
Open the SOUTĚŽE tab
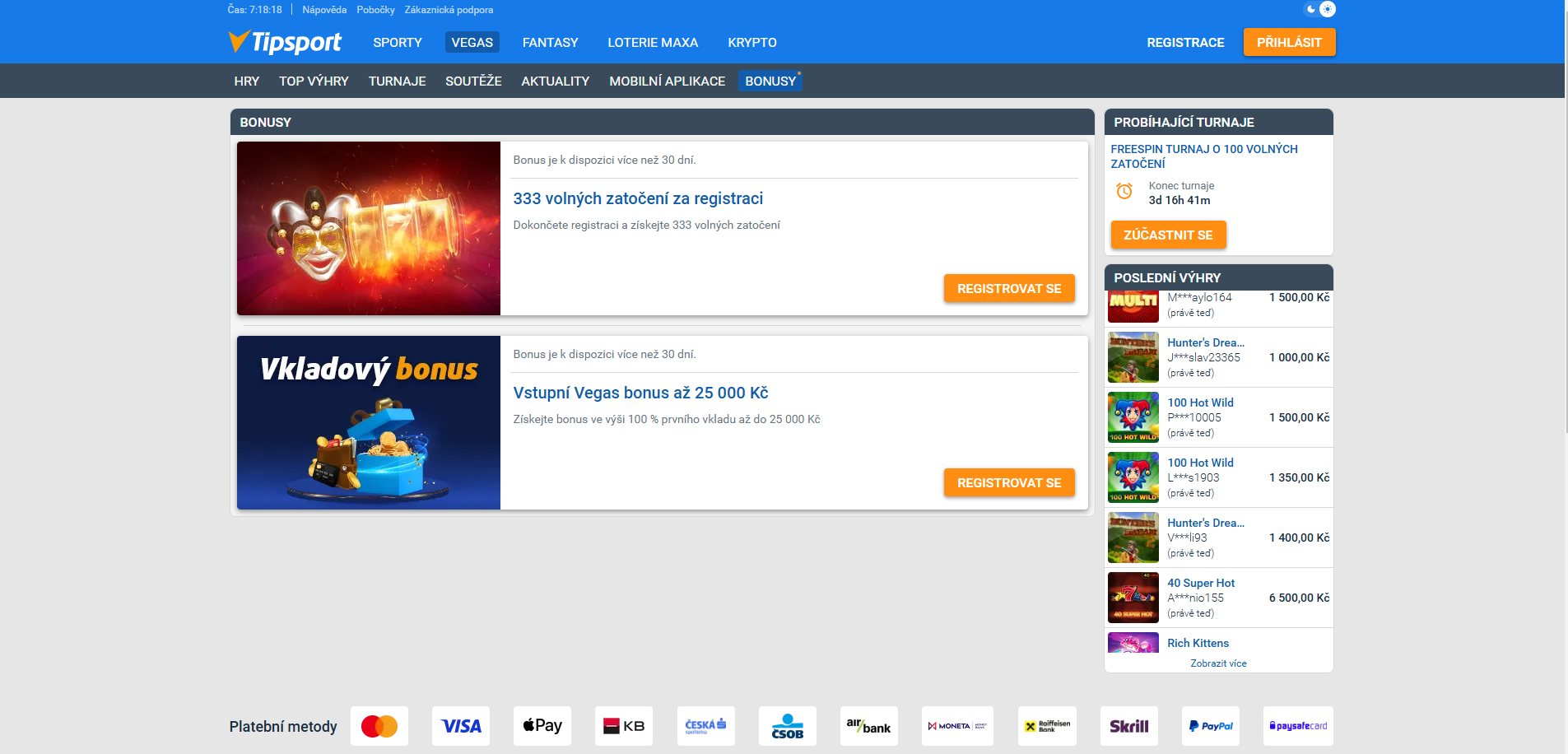473,81
